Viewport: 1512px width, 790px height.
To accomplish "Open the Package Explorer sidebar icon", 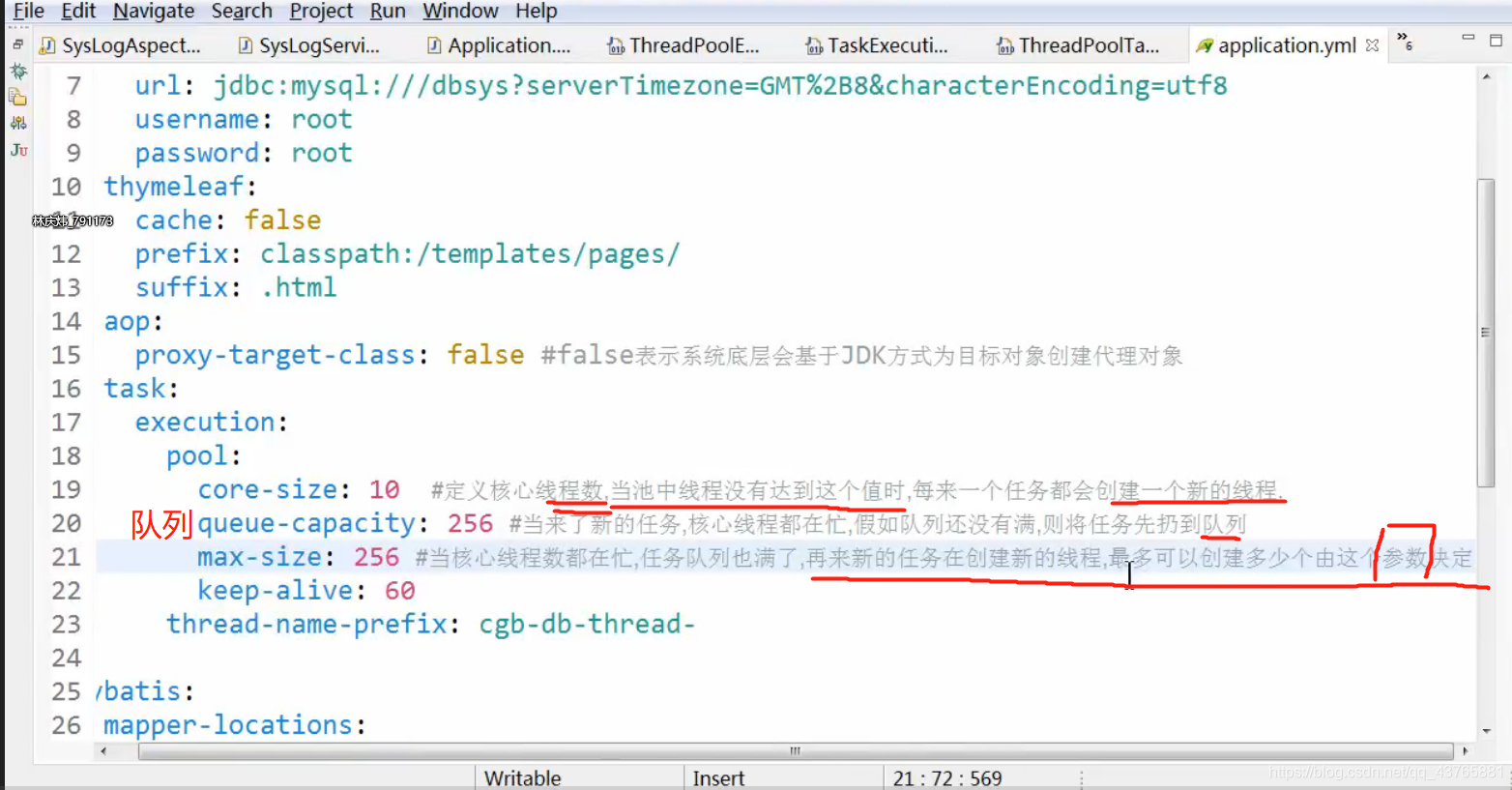I will 18,97.
